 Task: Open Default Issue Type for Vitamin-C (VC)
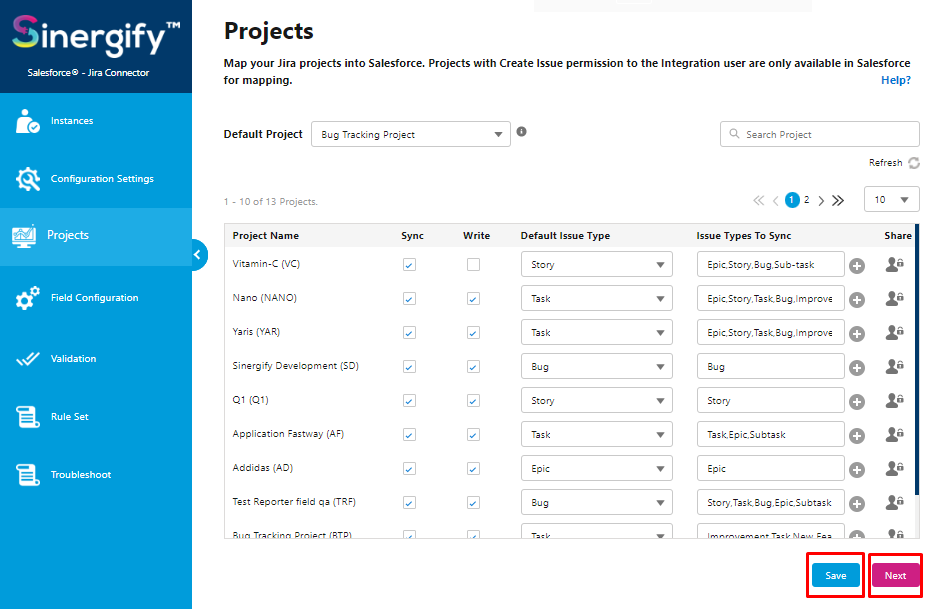click(597, 264)
